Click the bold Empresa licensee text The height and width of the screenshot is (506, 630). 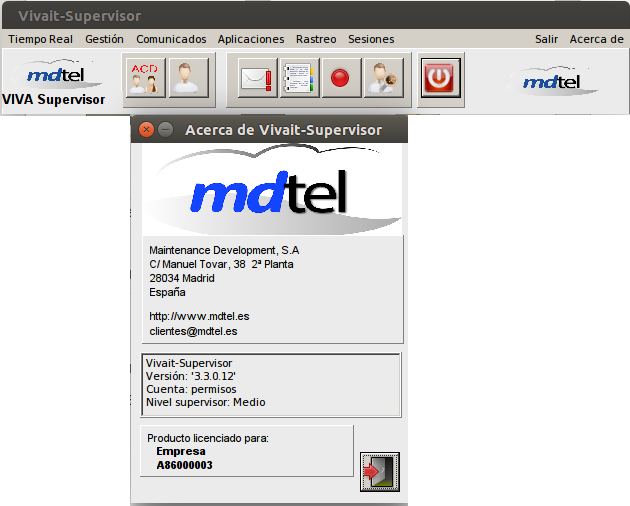click(181, 451)
